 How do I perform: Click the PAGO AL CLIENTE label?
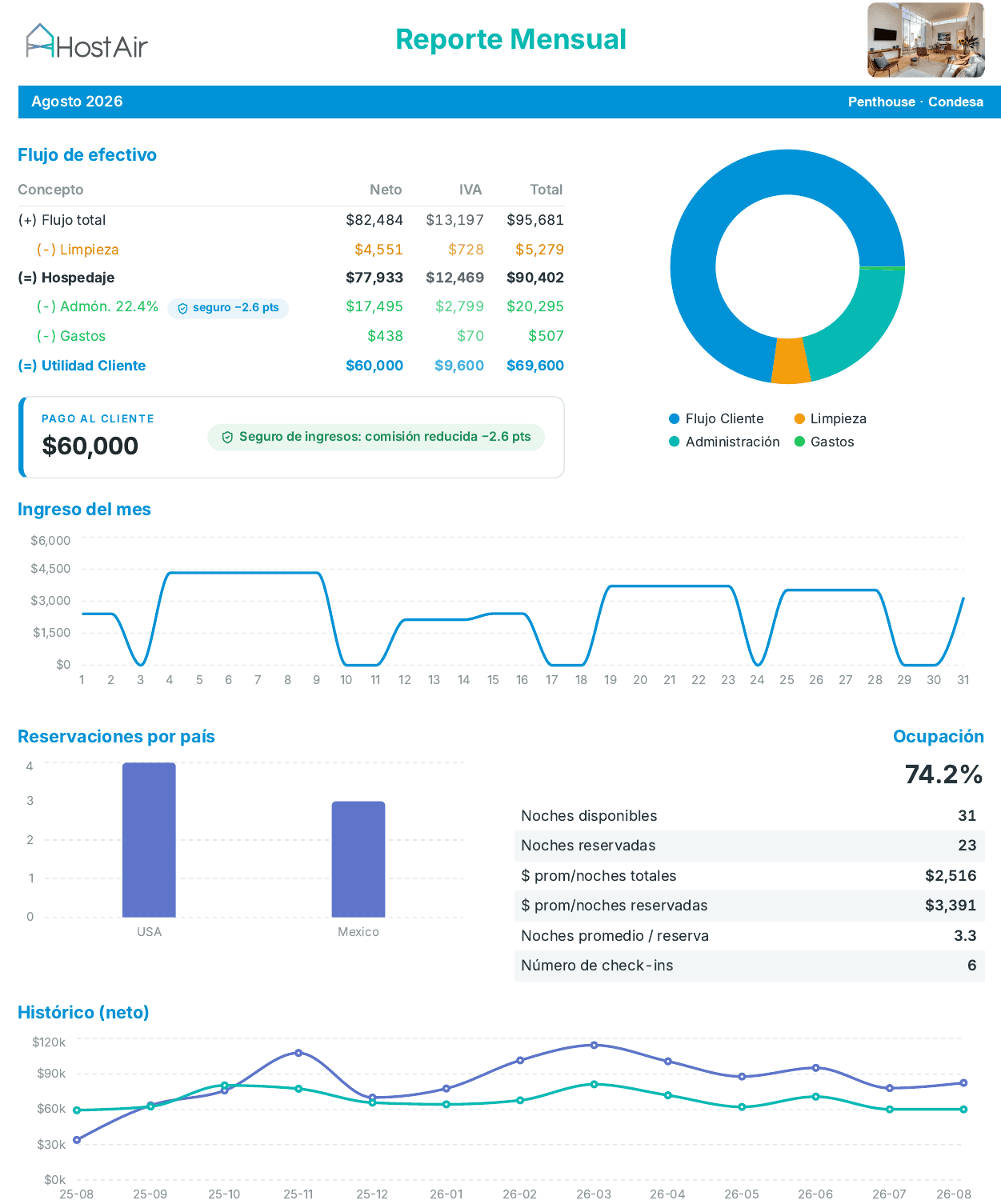[x=98, y=418]
